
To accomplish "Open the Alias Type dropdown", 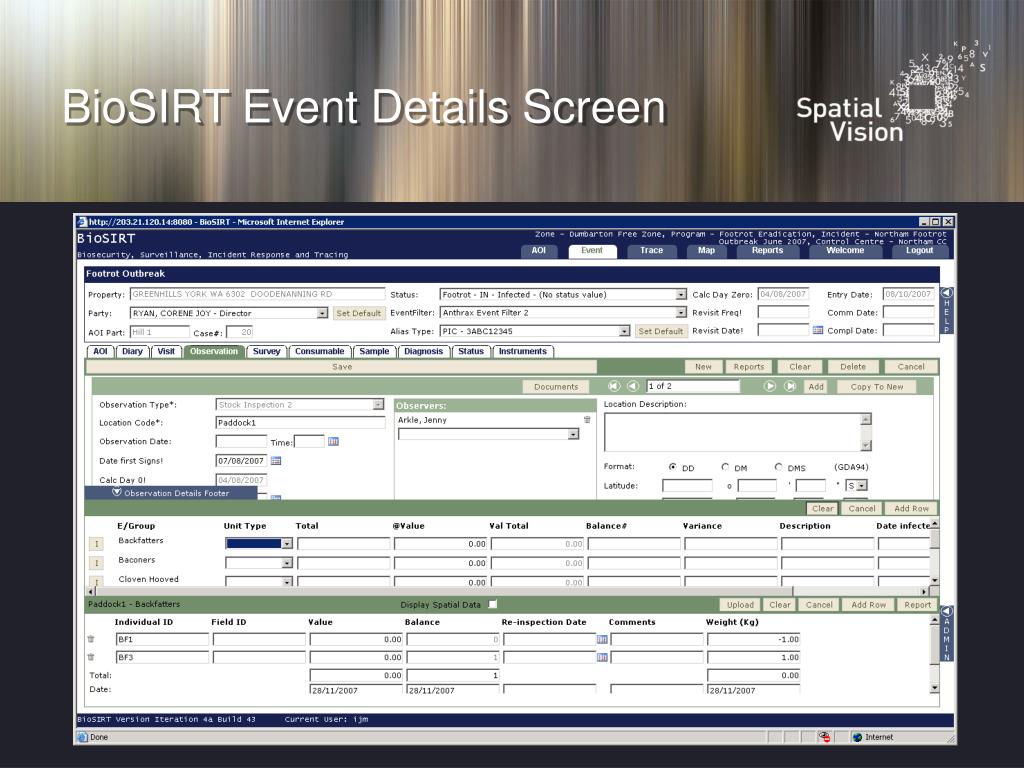I will click(624, 331).
